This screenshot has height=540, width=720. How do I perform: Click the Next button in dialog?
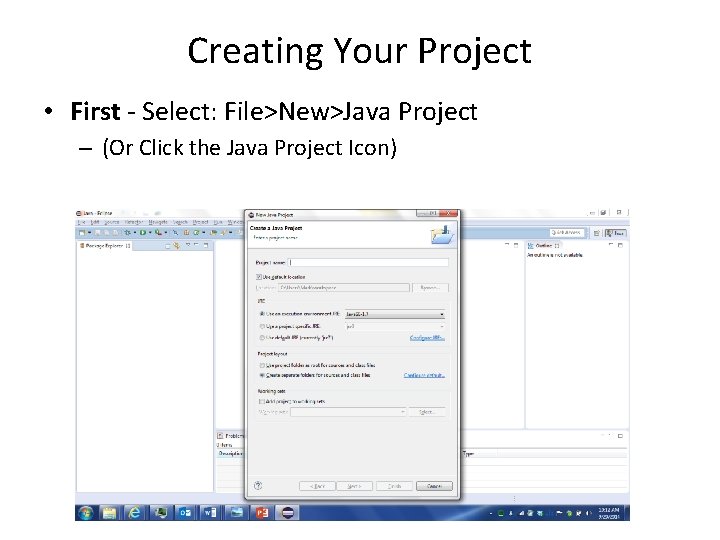pyautogui.click(x=354, y=486)
